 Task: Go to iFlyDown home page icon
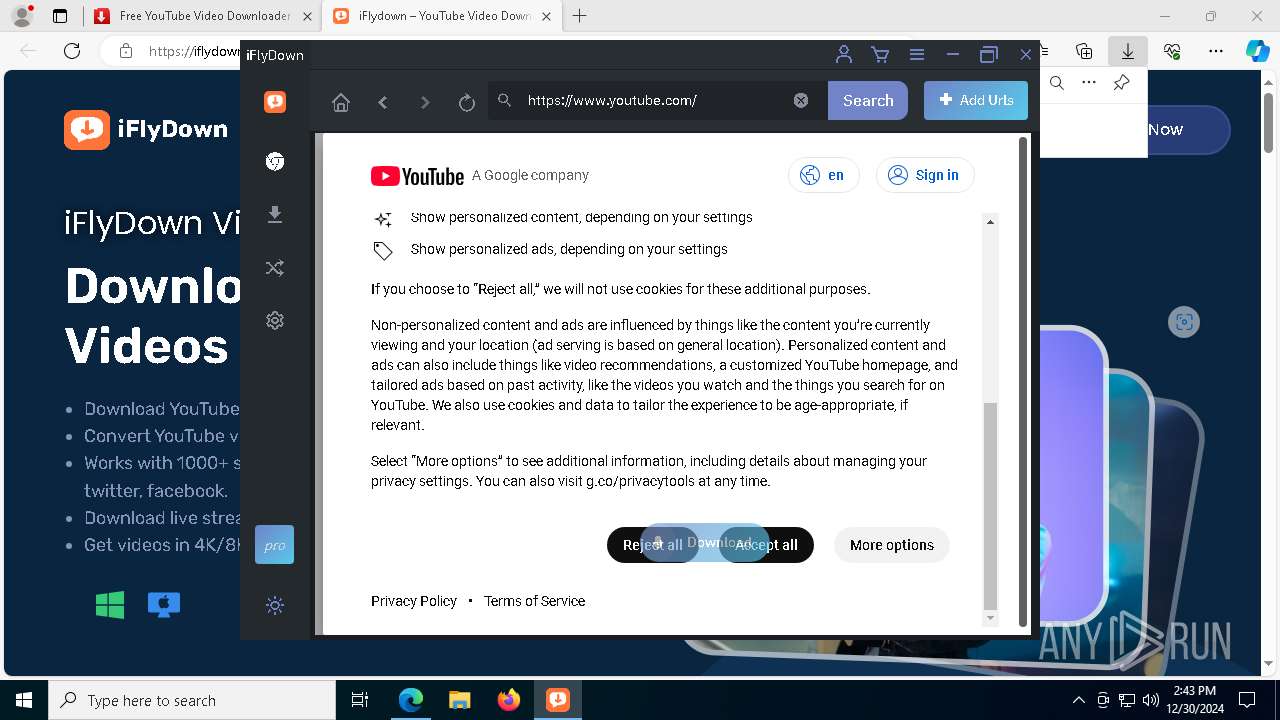click(x=341, y=101)
